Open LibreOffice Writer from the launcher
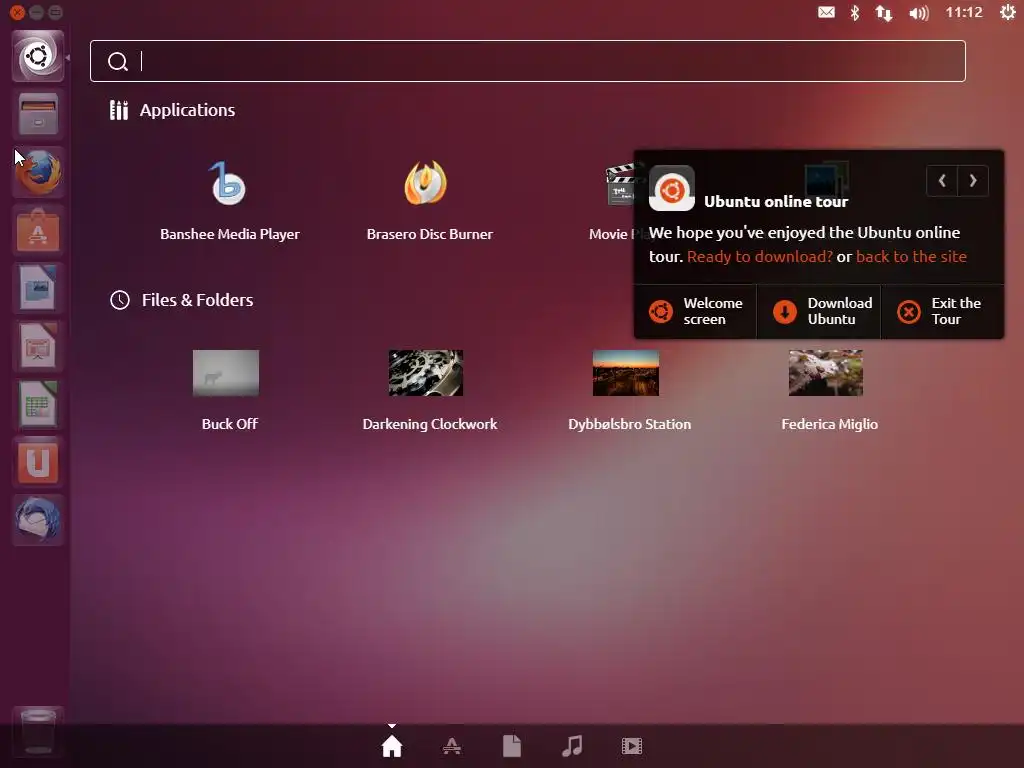Screen dimensions: 1024x768 point(38,288)
